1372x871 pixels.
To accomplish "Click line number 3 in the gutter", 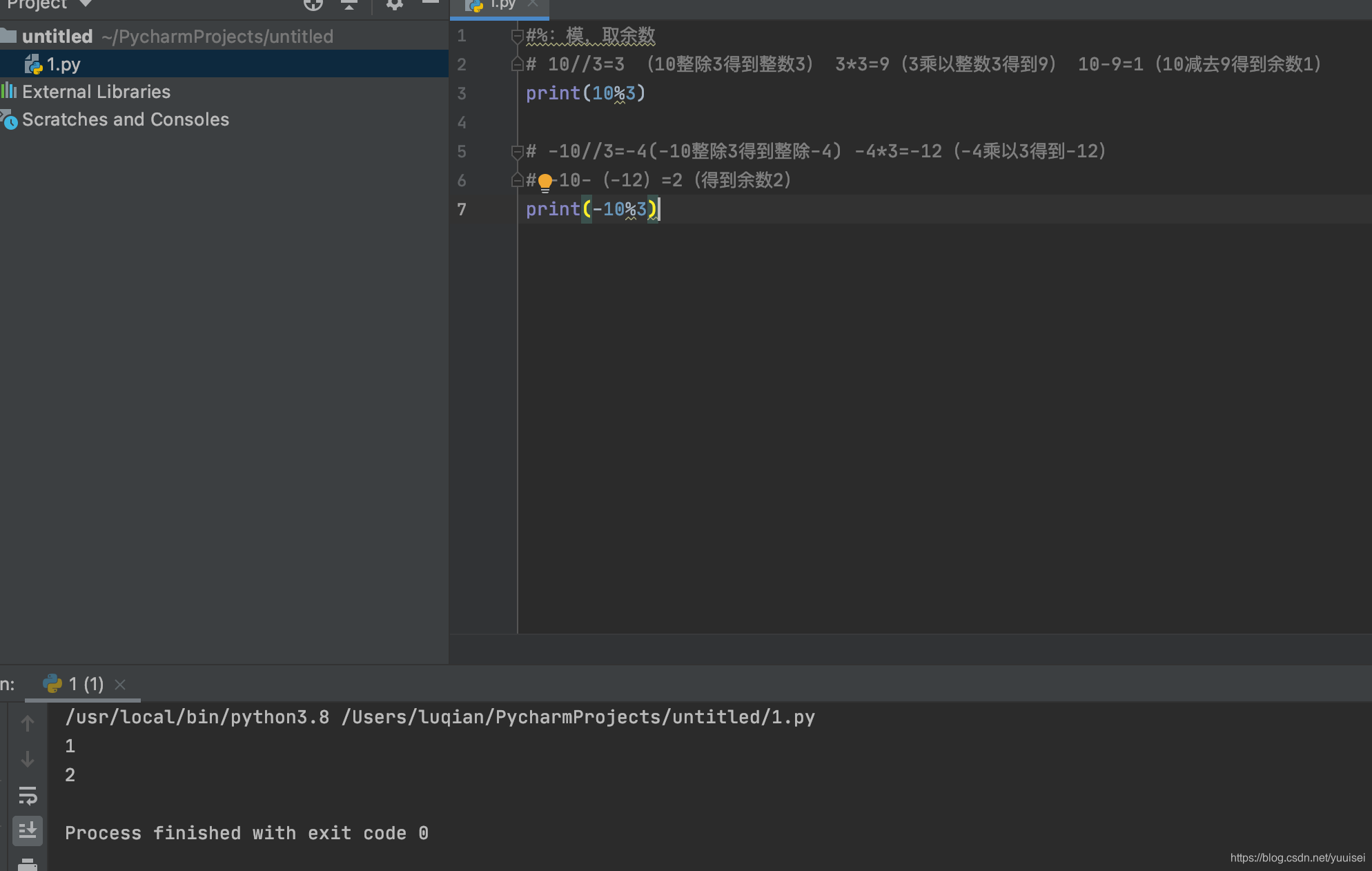I will (462, 93).
